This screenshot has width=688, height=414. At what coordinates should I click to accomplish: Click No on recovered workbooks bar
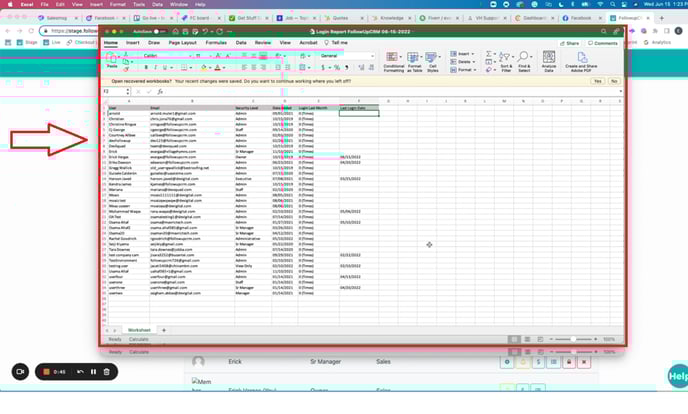coord(614,81)
